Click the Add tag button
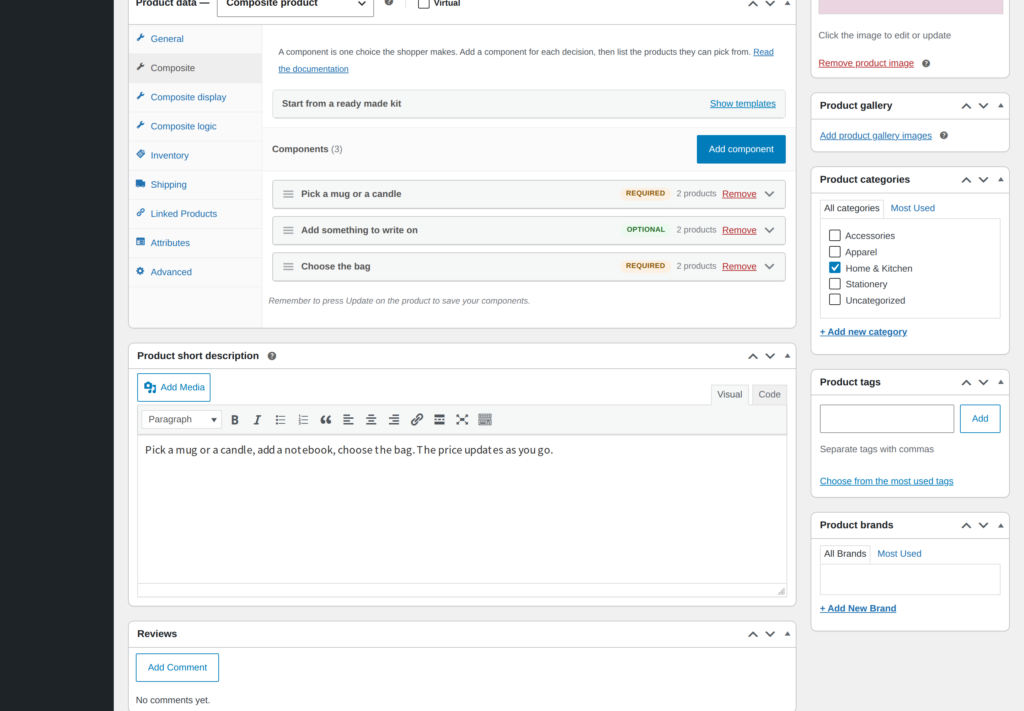This screenshot has height=711, width=1024. [980, 419]
